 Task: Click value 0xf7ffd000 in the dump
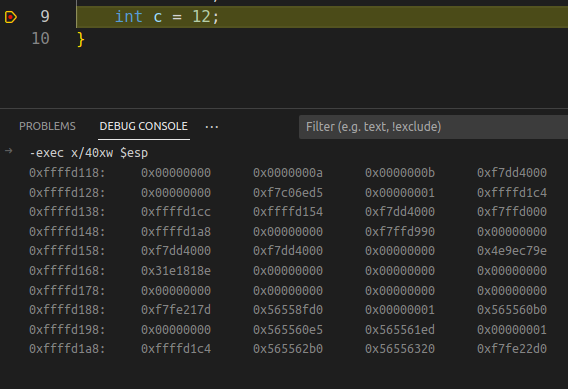[x=512, y=212]
